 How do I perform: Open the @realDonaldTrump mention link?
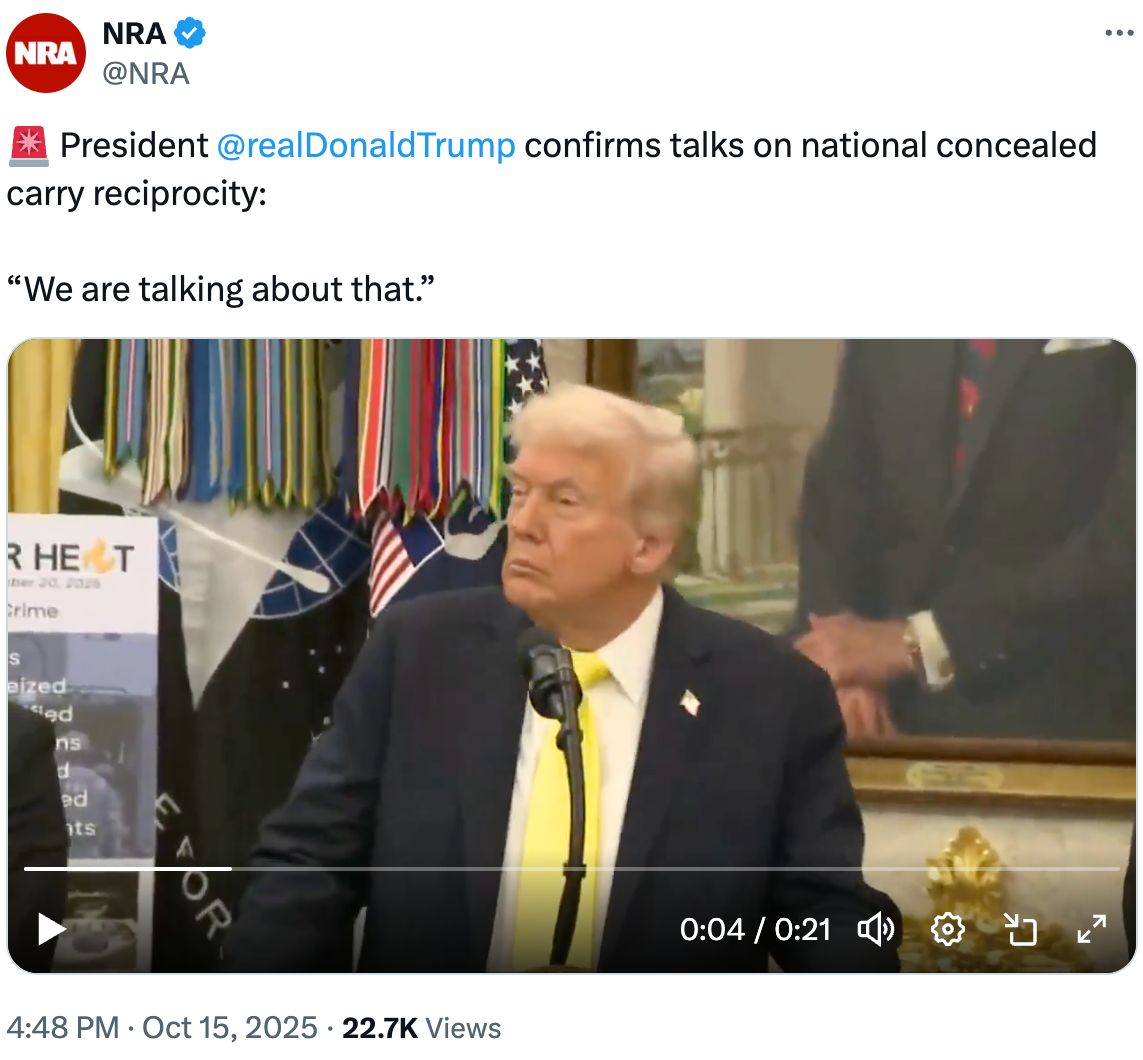(366, 145)
